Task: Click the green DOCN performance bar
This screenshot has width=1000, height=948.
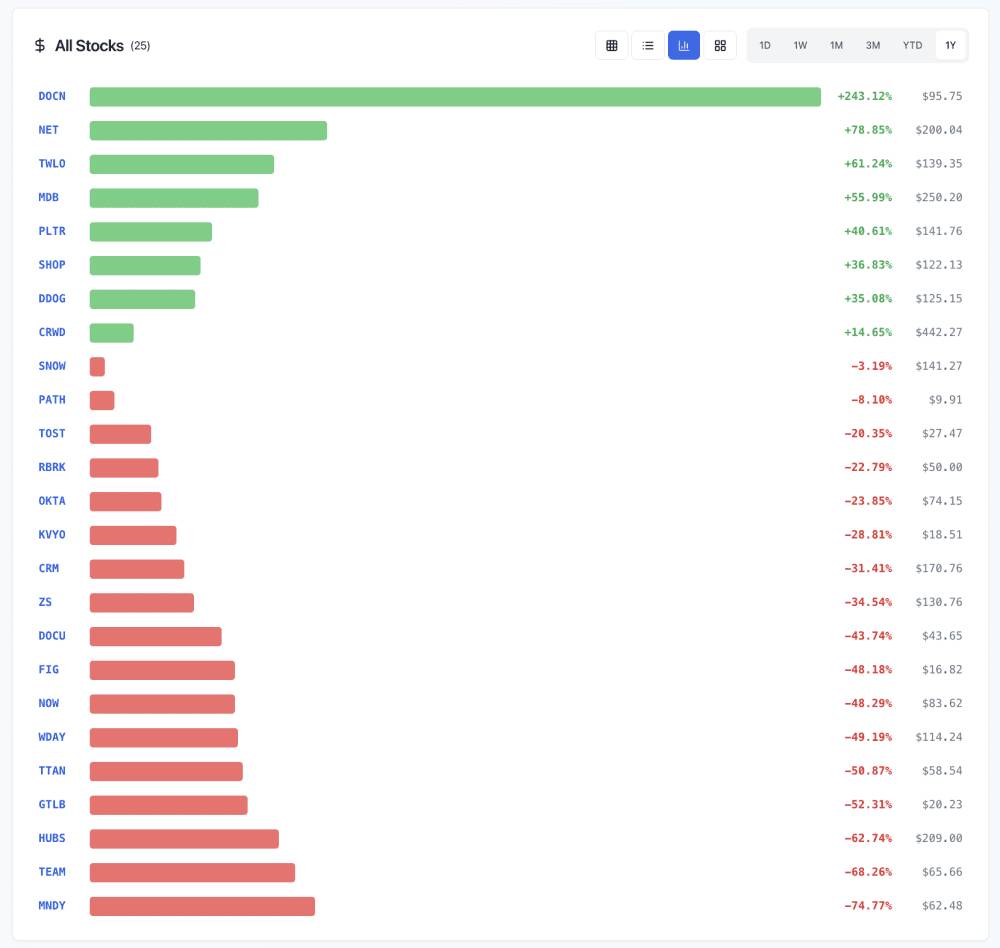Action: point(455,96)
